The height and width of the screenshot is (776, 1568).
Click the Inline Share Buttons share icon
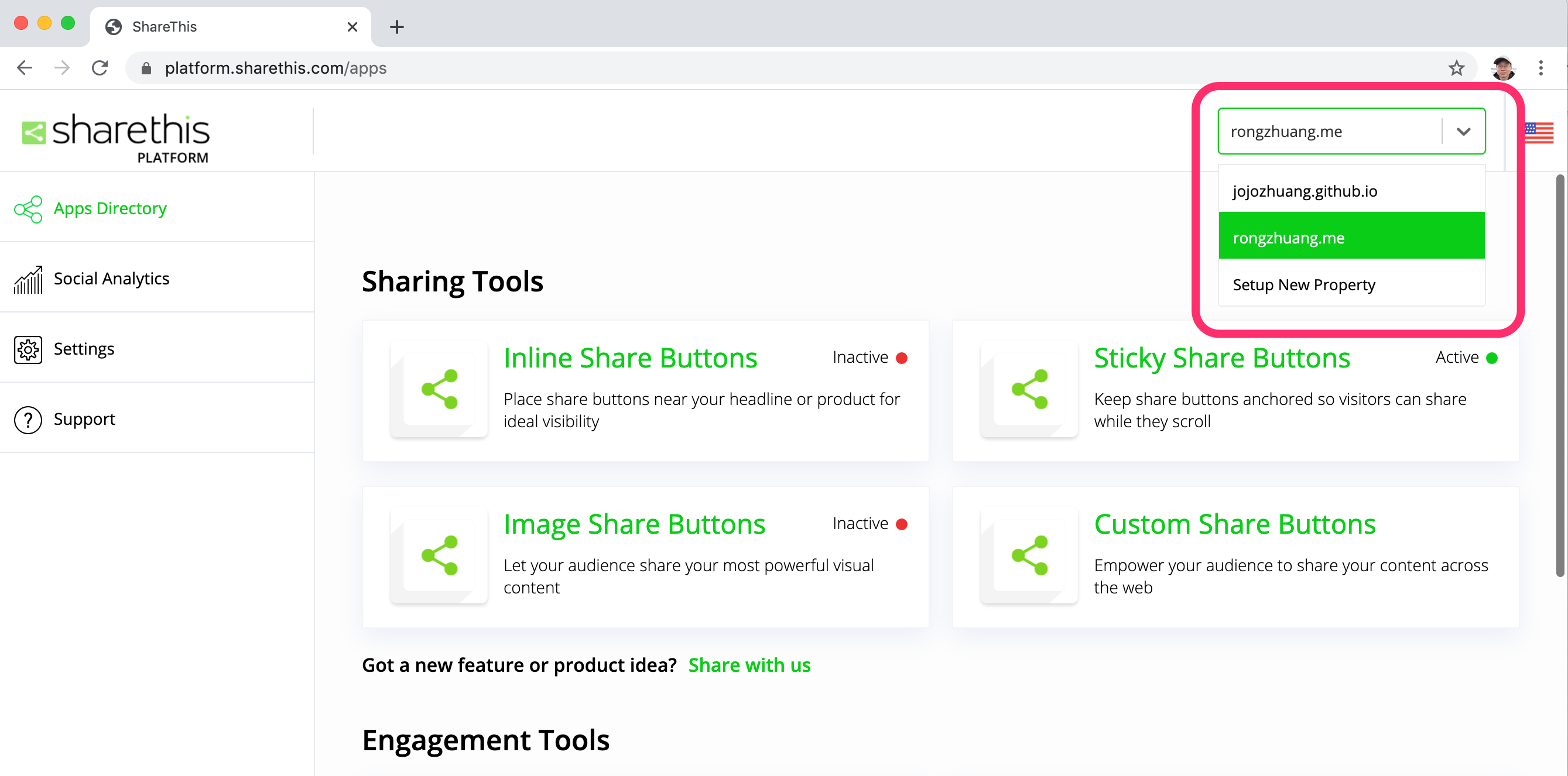[439, 390]
